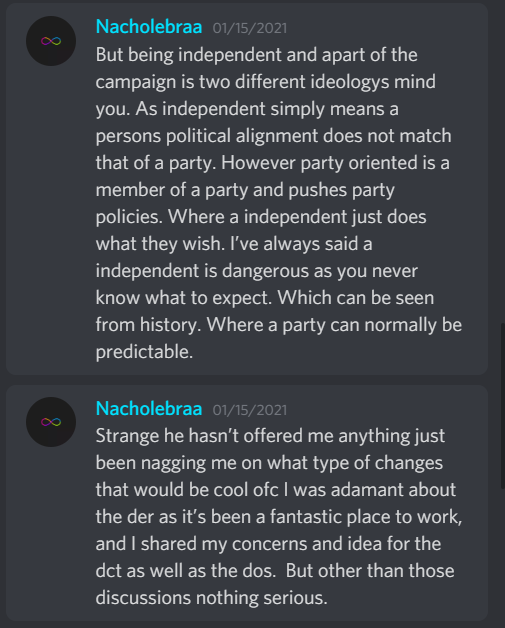The image size is (505, 628).
Task: Open the second Nacholebraa username profile
Action: pos(149,409)
